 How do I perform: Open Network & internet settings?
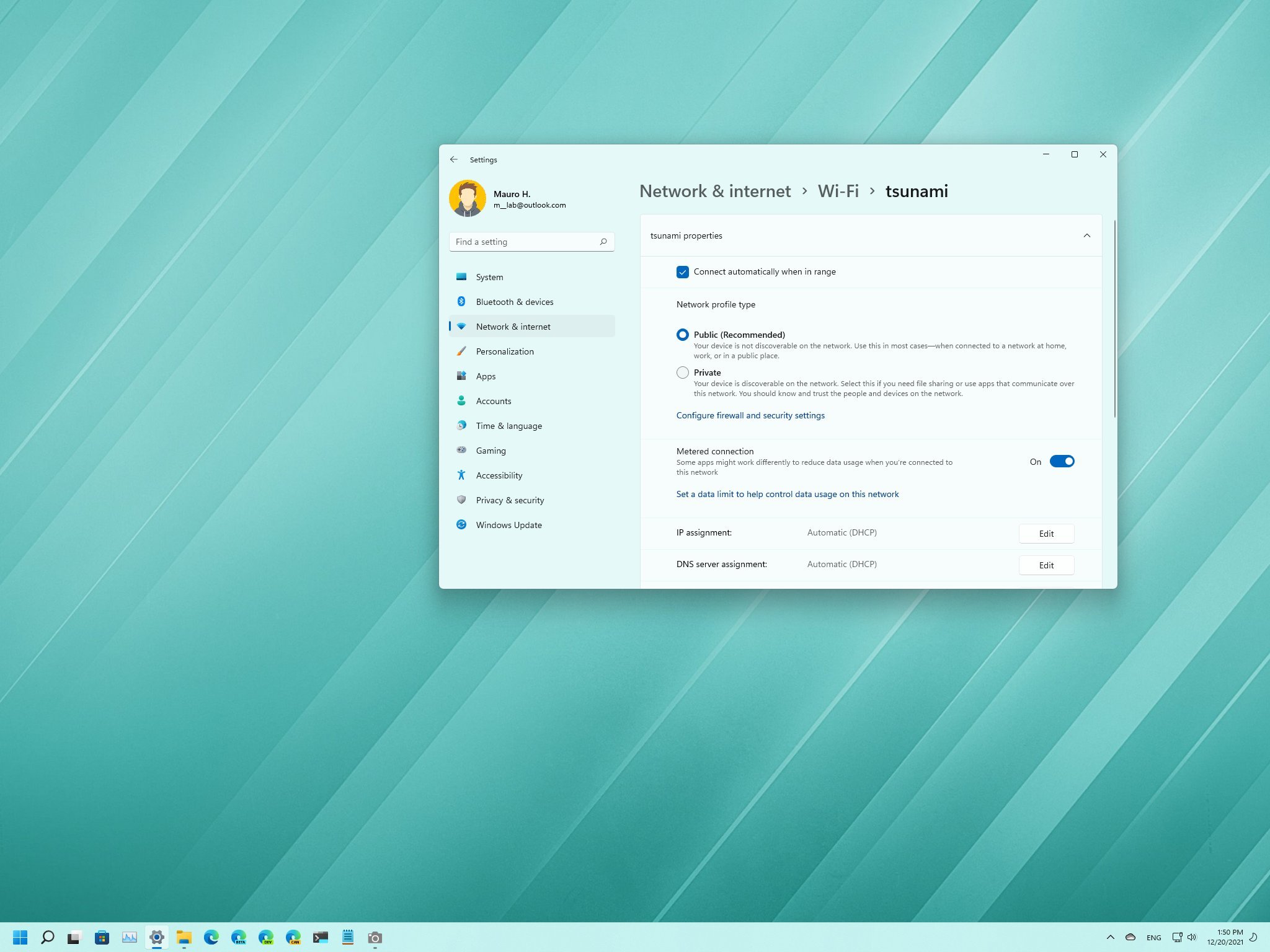click(513, 326)
